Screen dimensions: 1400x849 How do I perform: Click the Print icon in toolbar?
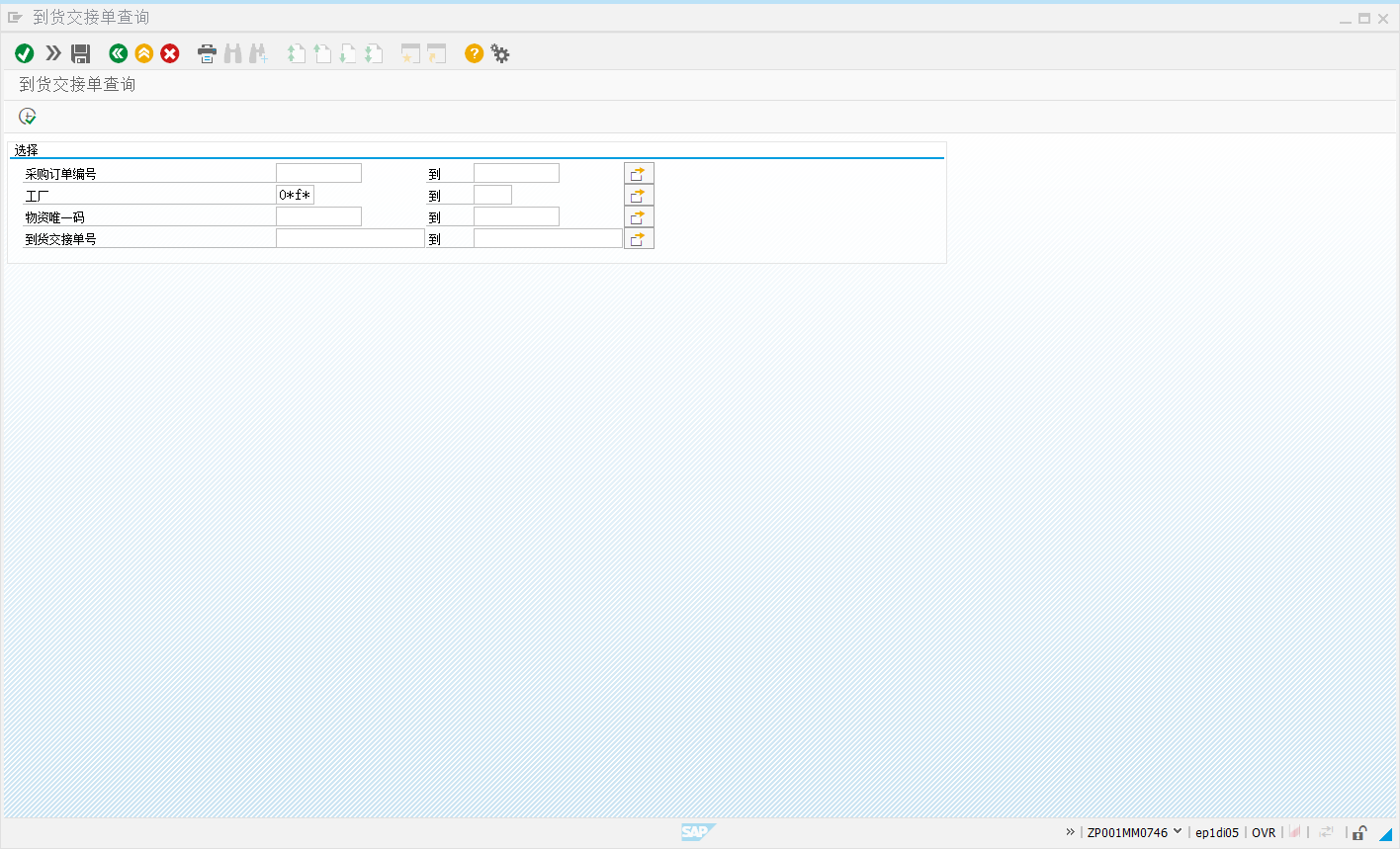(x=207, y=53)
